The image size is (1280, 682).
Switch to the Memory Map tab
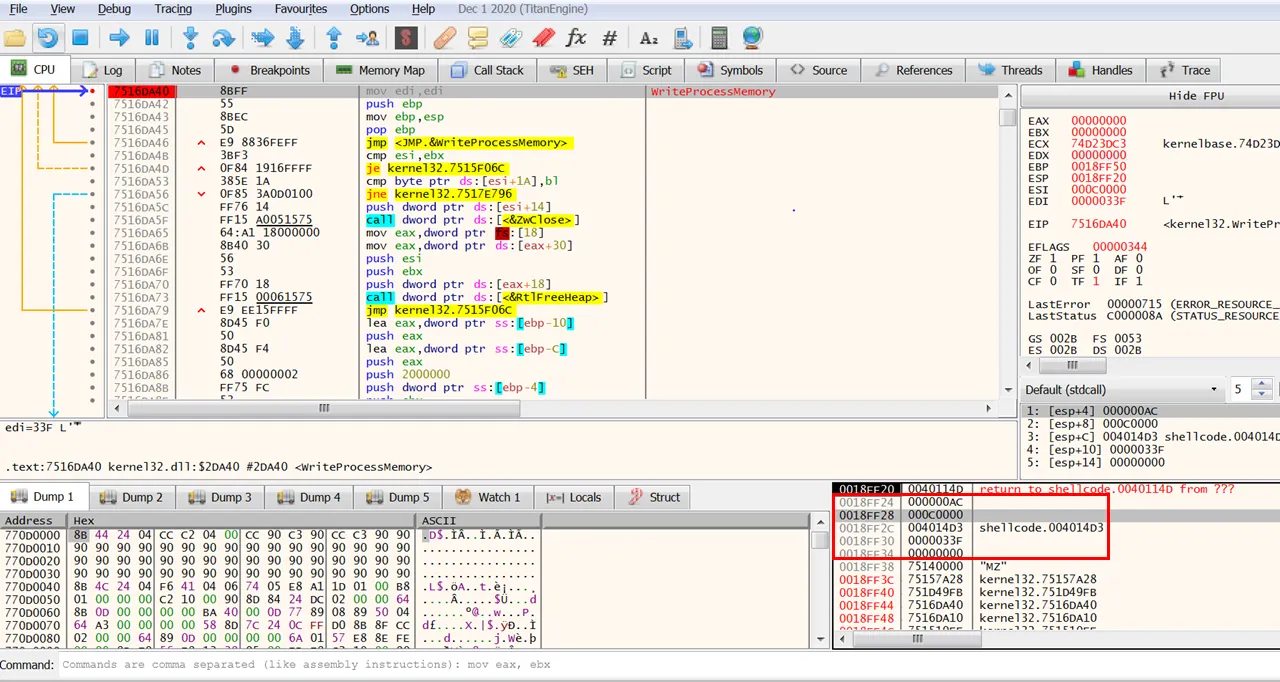(x=379, y=70)
